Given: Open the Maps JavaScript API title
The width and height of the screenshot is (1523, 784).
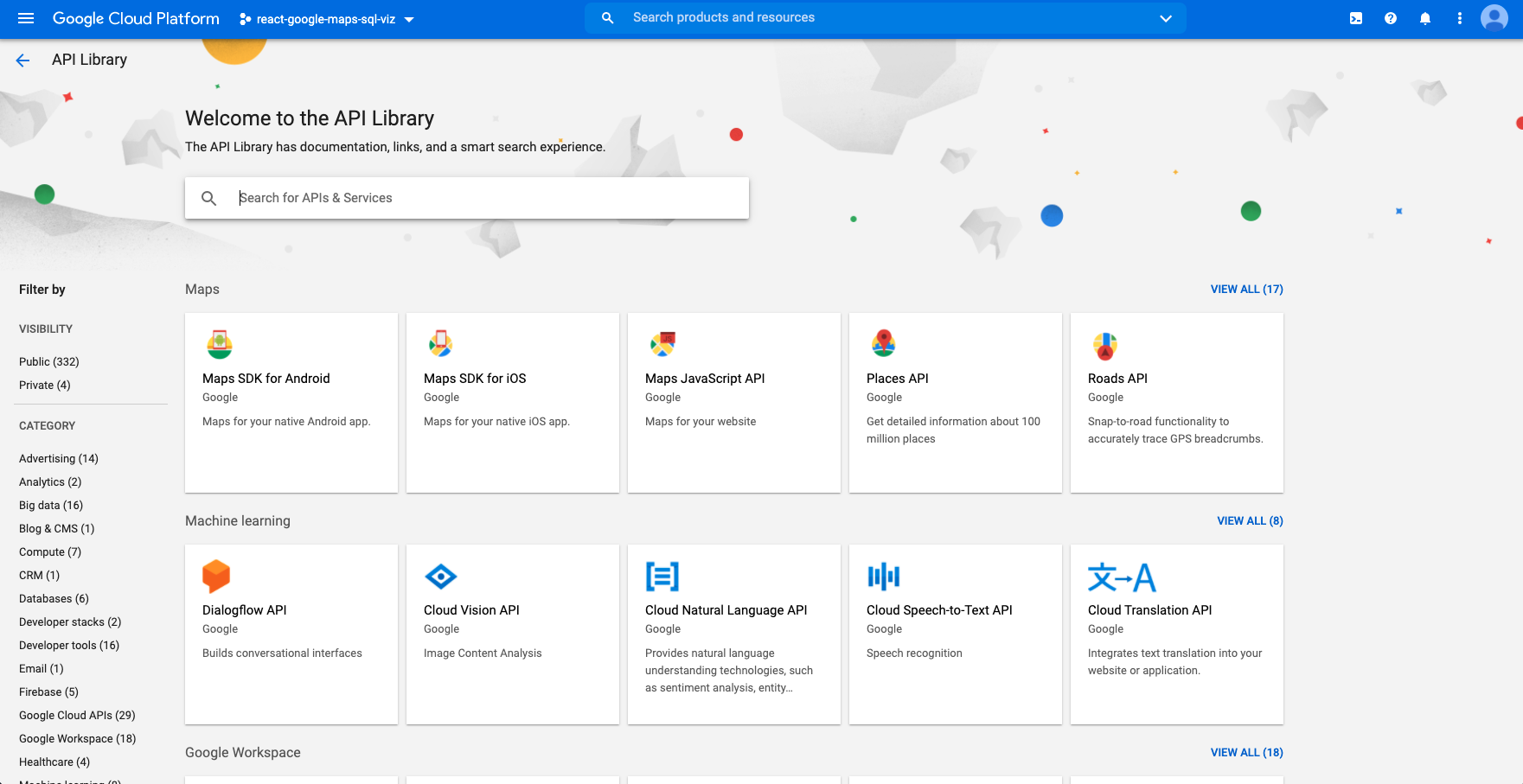Looking at the screenshot, I should pos(705,379).
